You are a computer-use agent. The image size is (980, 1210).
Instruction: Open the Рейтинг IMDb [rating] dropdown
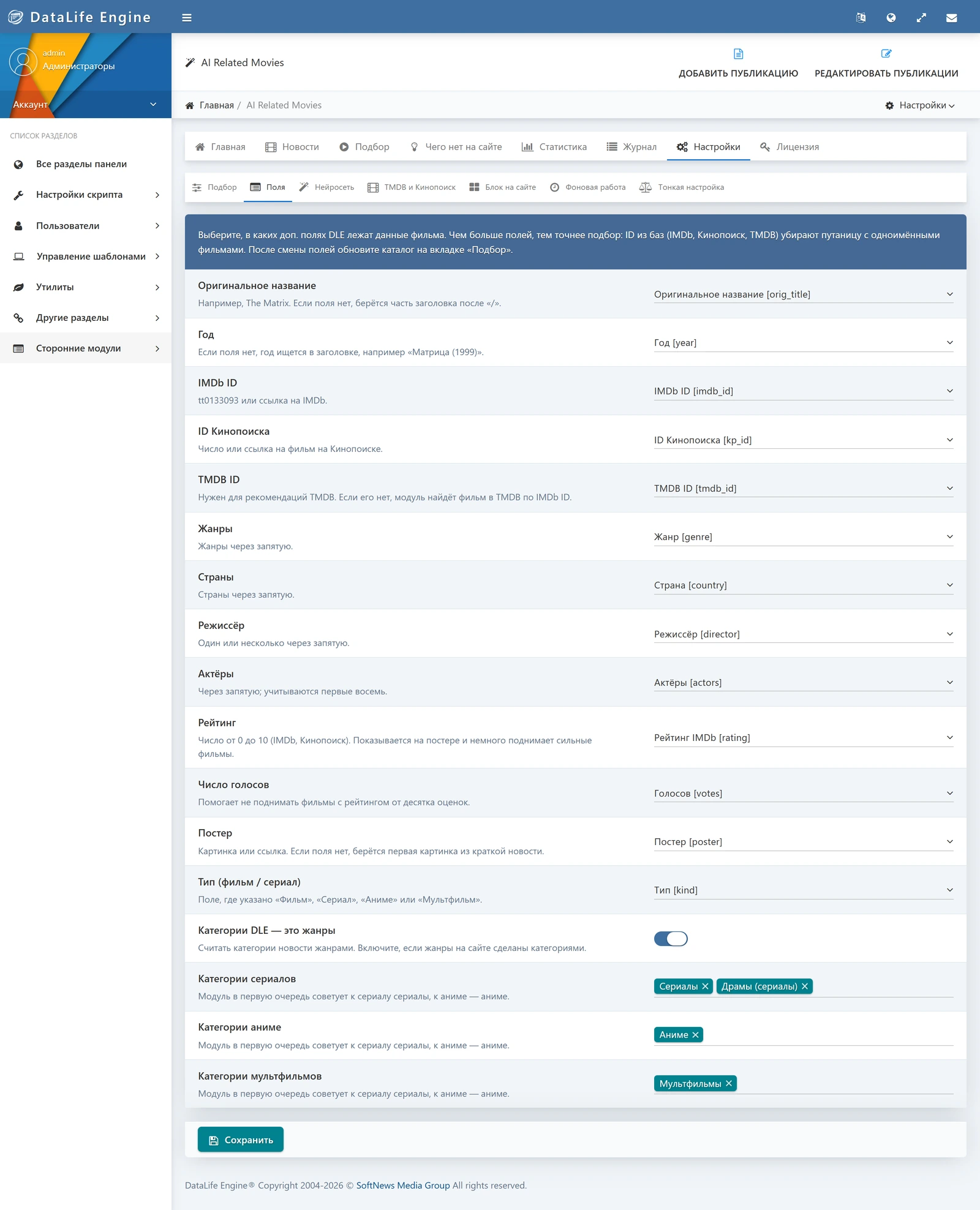pyautogui.click(x=804, y=738)
